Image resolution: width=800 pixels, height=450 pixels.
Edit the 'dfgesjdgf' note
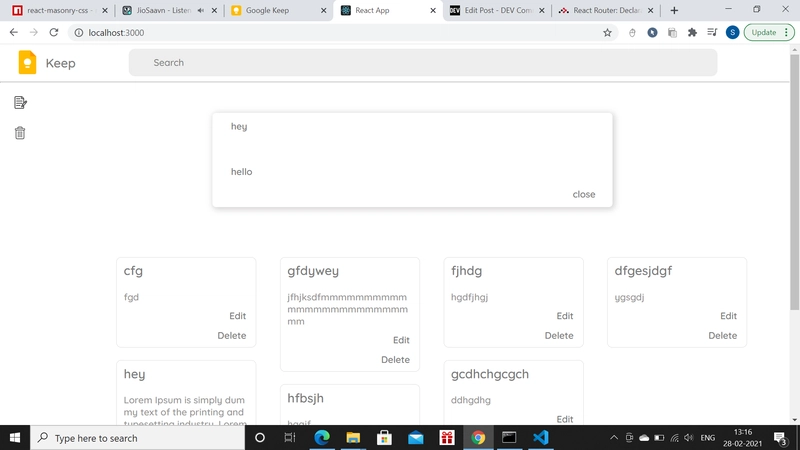(x=729, y=316)
